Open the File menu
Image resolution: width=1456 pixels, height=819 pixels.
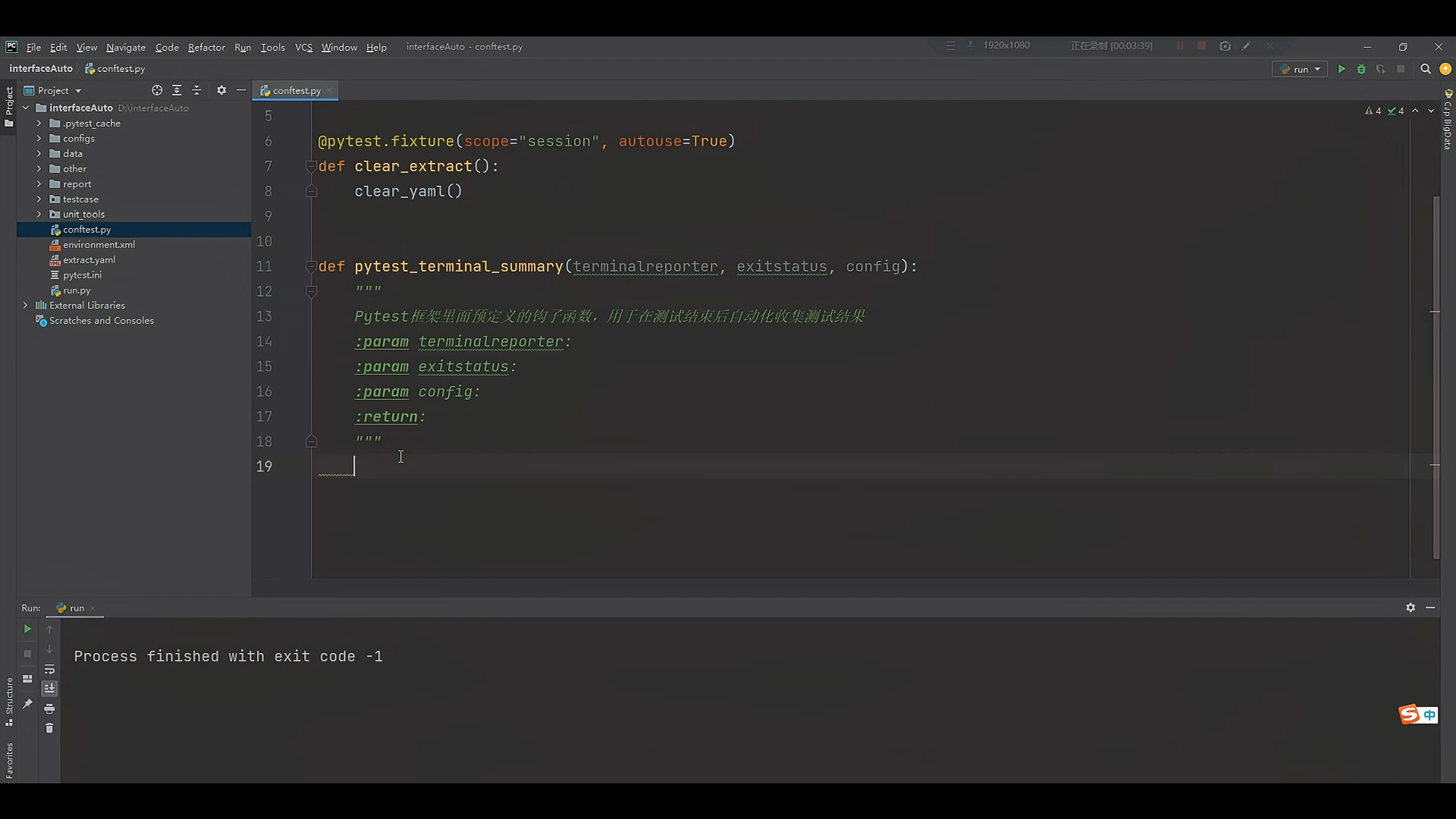[33, 47]
